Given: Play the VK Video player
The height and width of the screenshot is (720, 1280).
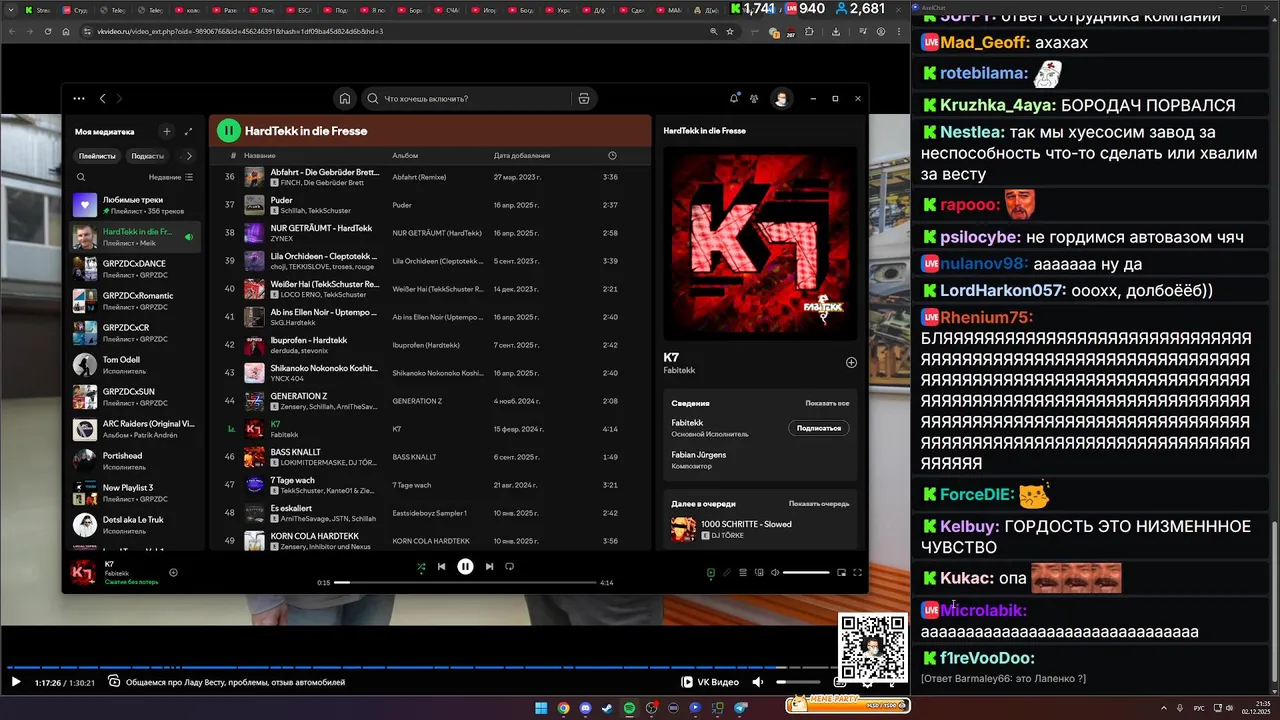Looking at the screenshot, I should pyautogui.click(x=15, y=682).
